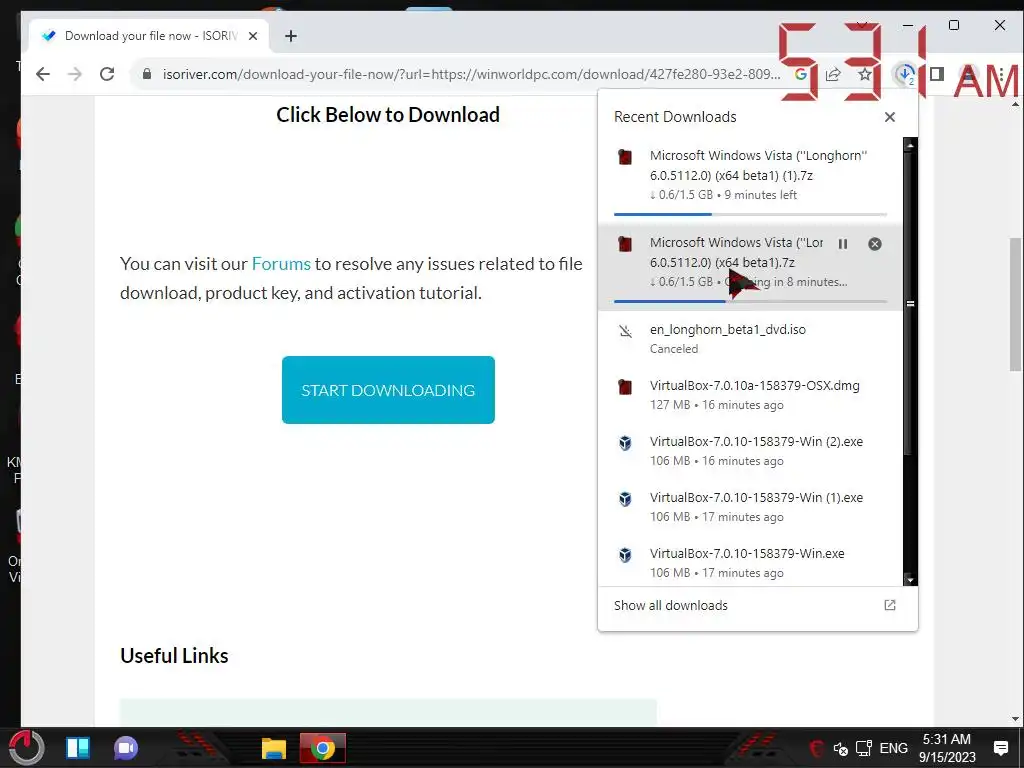Click the VirtualBox-7.0.10-158379-Win.exe file icon

625,555
